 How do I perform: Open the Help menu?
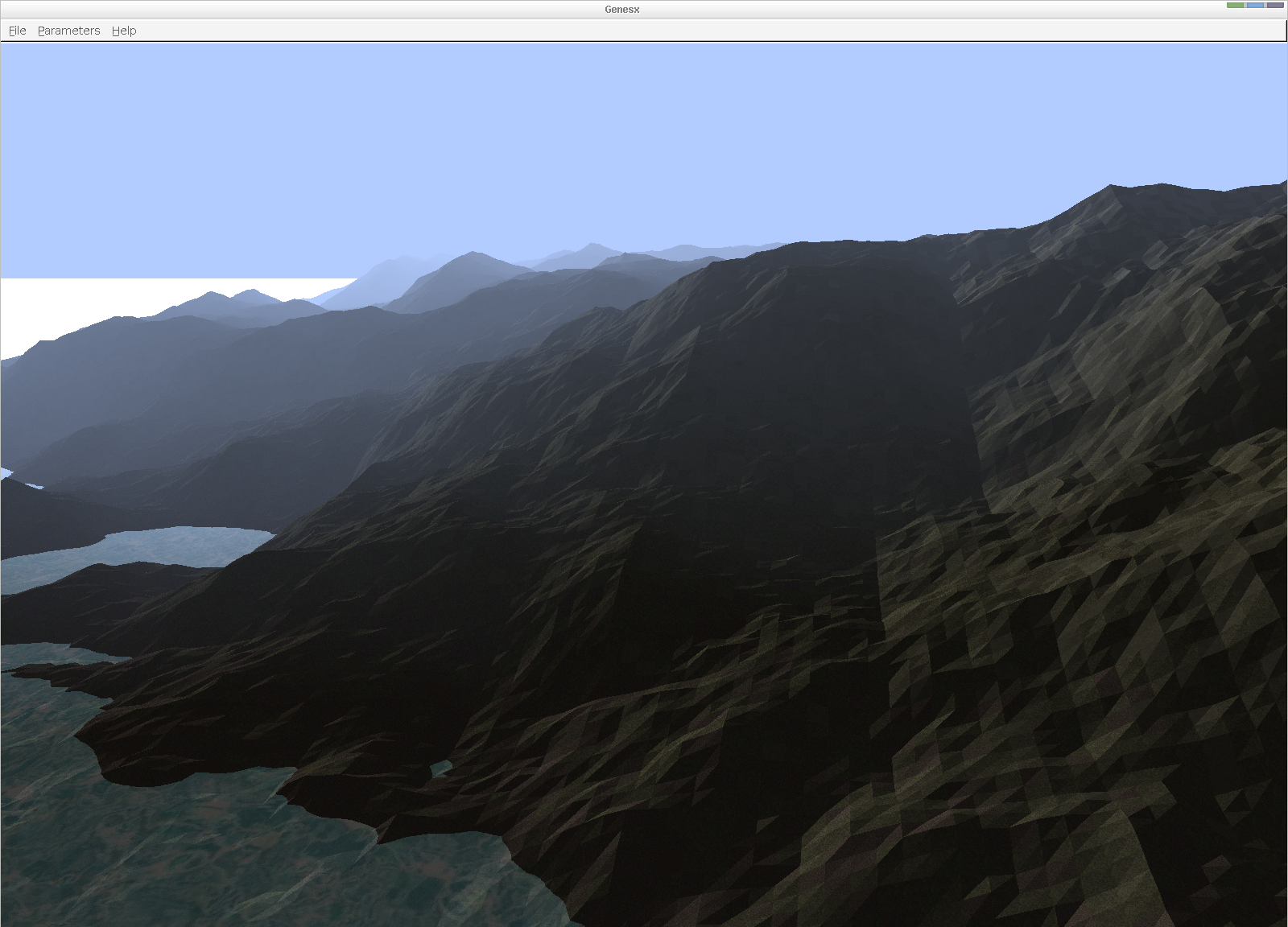[x=124, y=31]
